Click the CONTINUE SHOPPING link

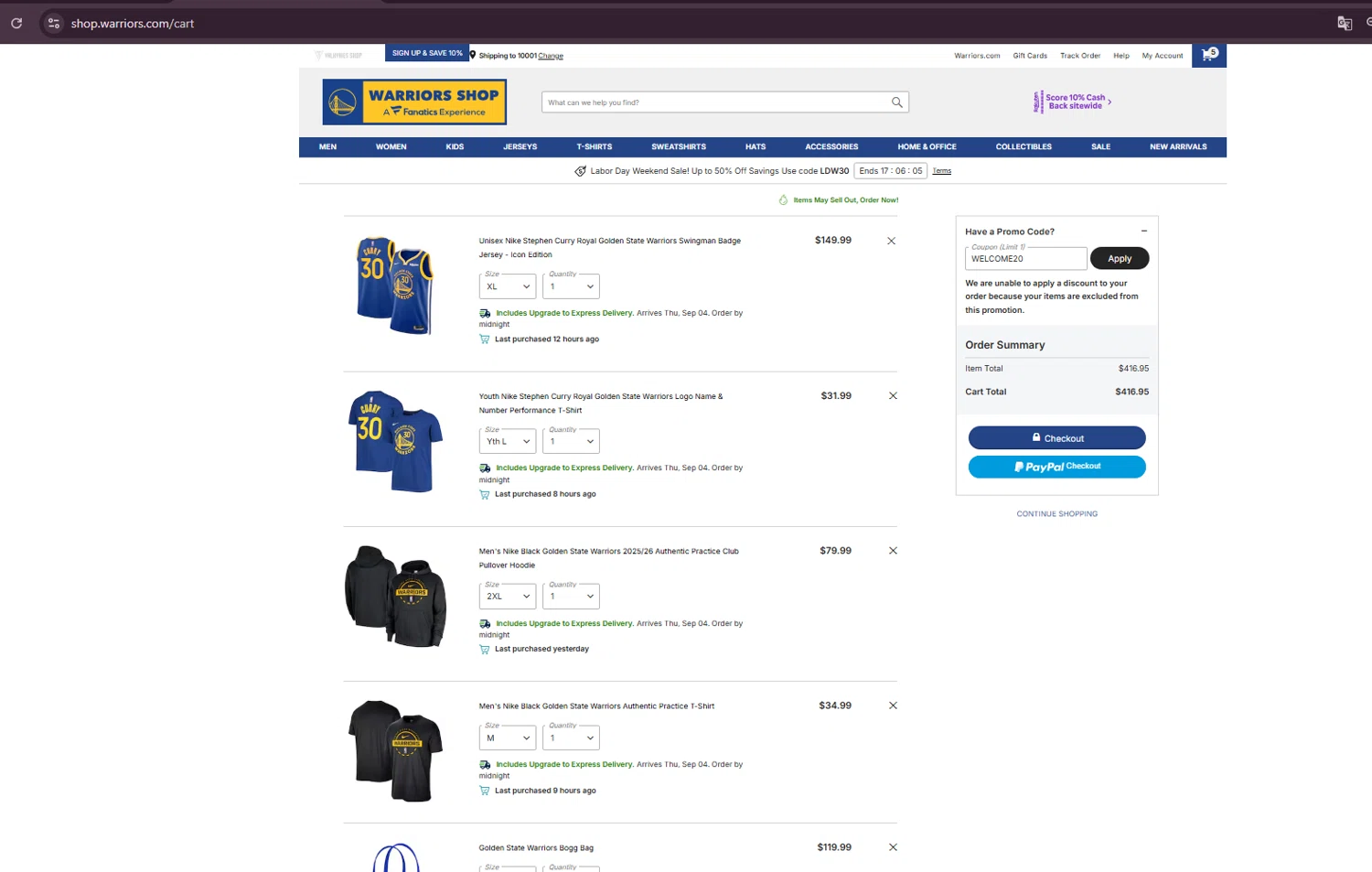point(1057,514)
